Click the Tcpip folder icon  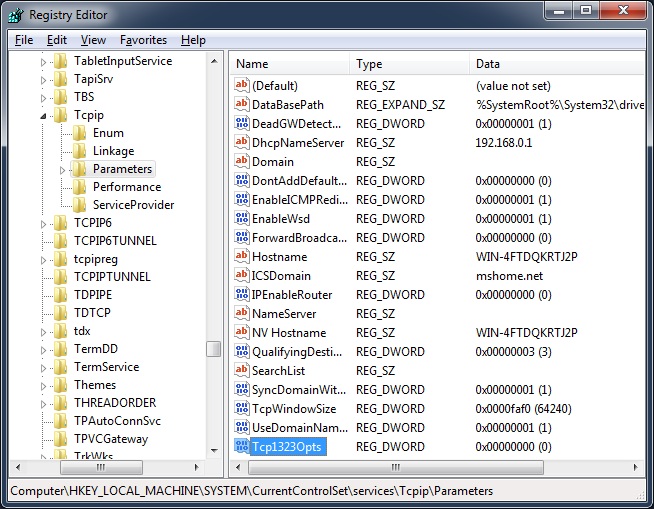pos(61,115)
